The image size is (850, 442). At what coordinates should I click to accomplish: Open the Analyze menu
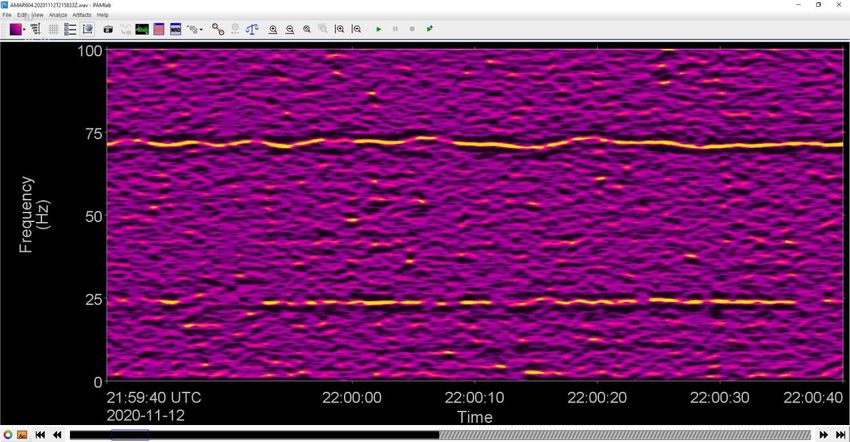pos(58,15)
